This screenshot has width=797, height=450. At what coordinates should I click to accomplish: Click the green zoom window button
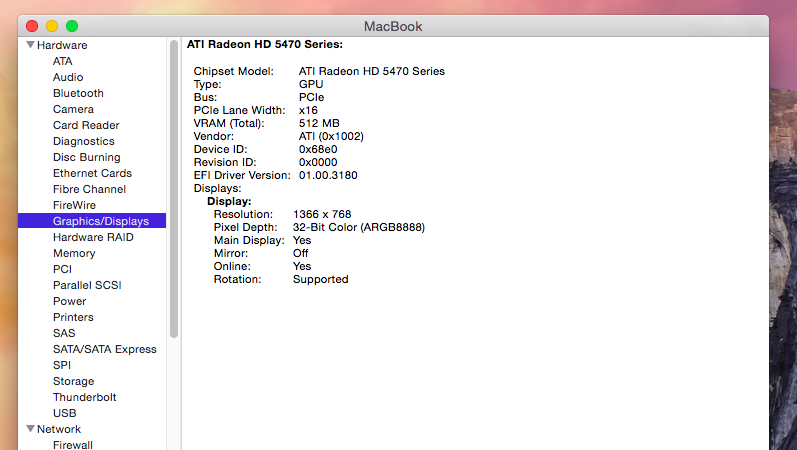pyautogui.click(x=72, y=25)
